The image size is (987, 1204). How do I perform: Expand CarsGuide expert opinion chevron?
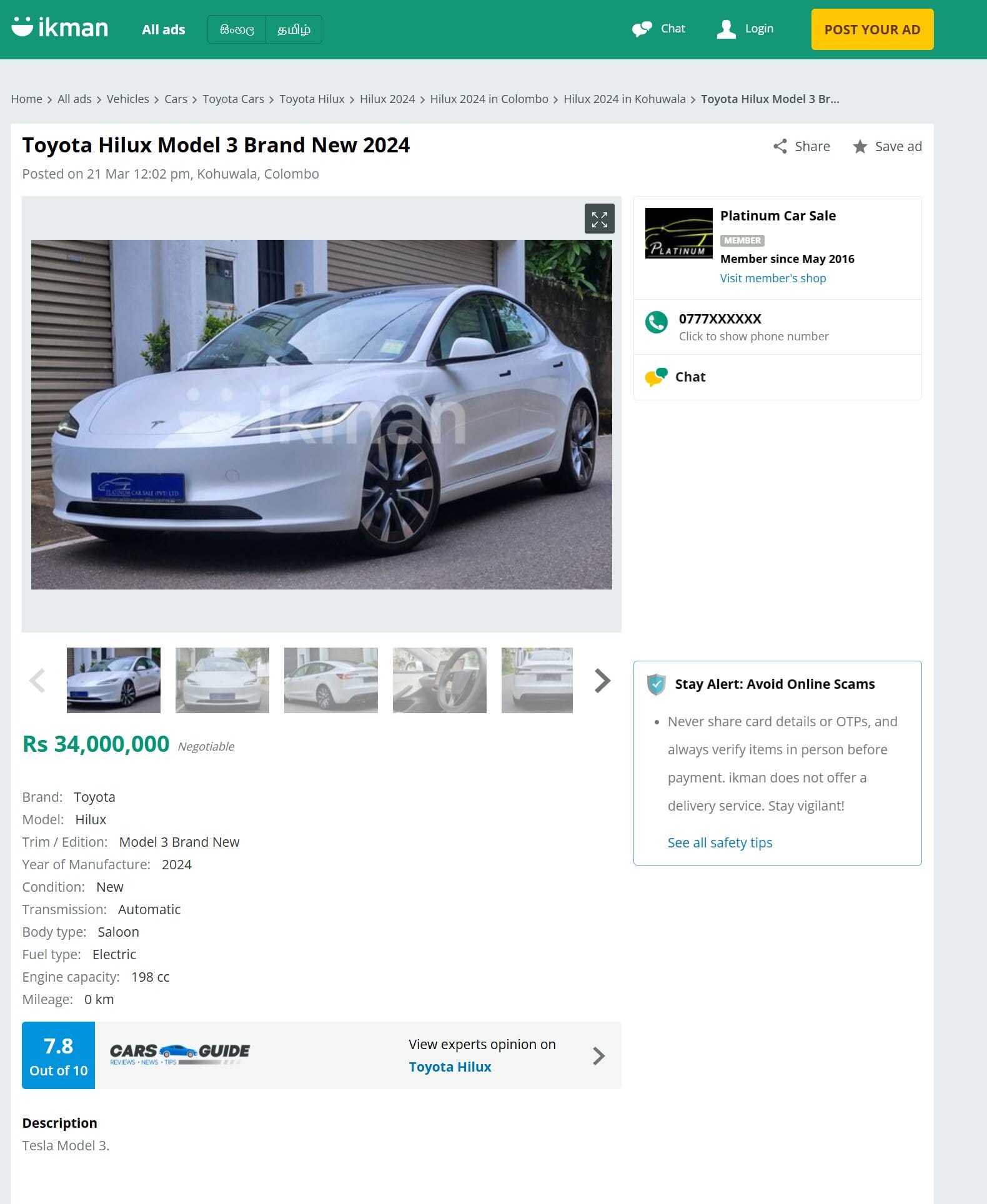pyautogui.click(x=598, y=1056)
